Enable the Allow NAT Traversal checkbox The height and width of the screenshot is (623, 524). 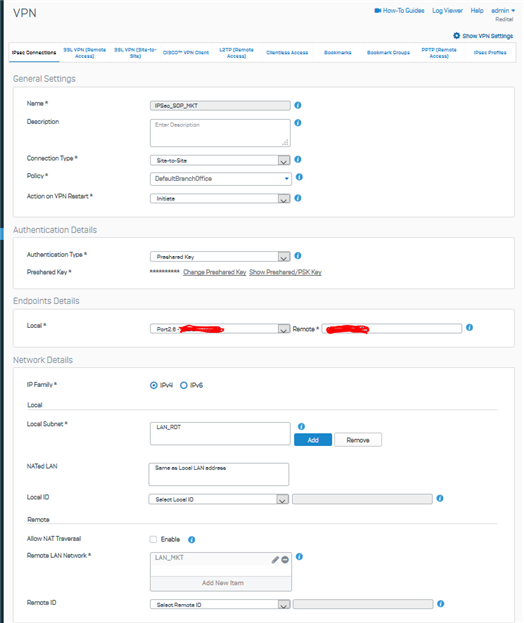153,539
